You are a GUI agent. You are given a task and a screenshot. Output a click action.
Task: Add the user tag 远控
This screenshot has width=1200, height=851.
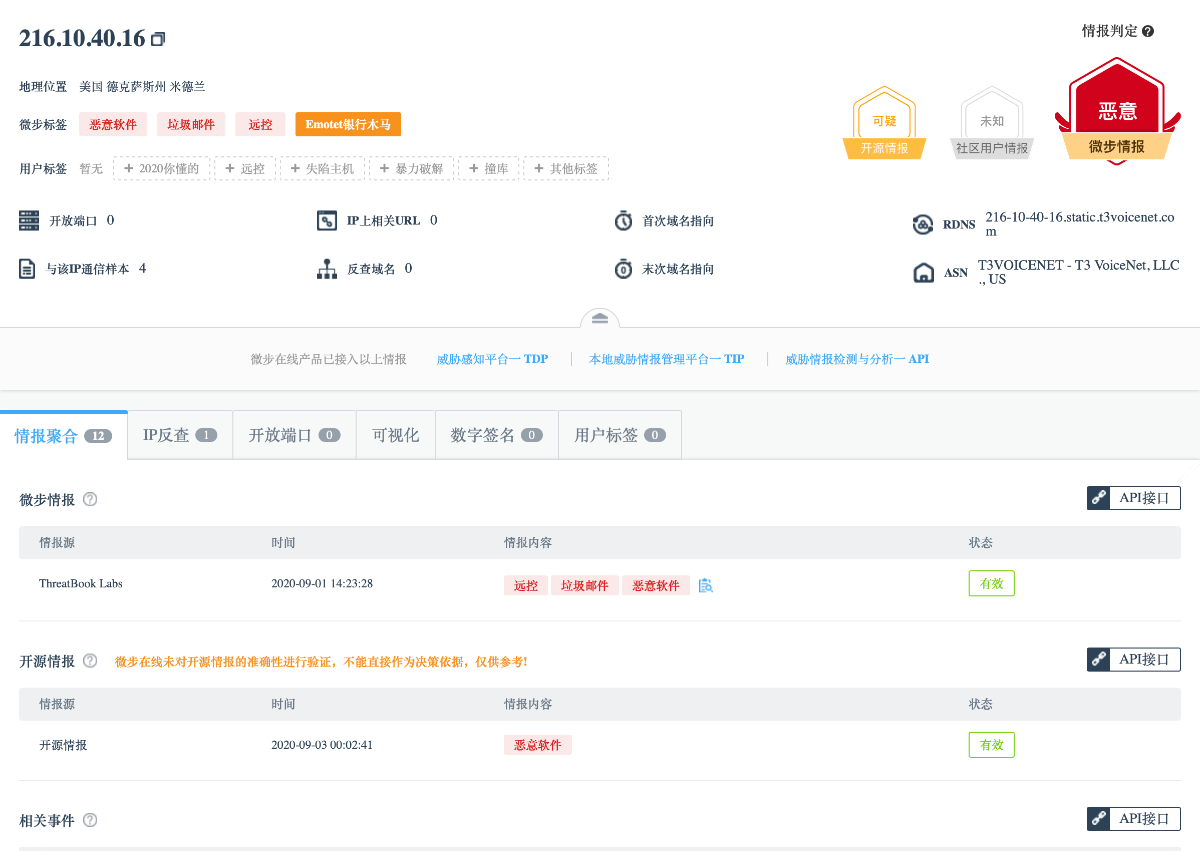[244, 168]
